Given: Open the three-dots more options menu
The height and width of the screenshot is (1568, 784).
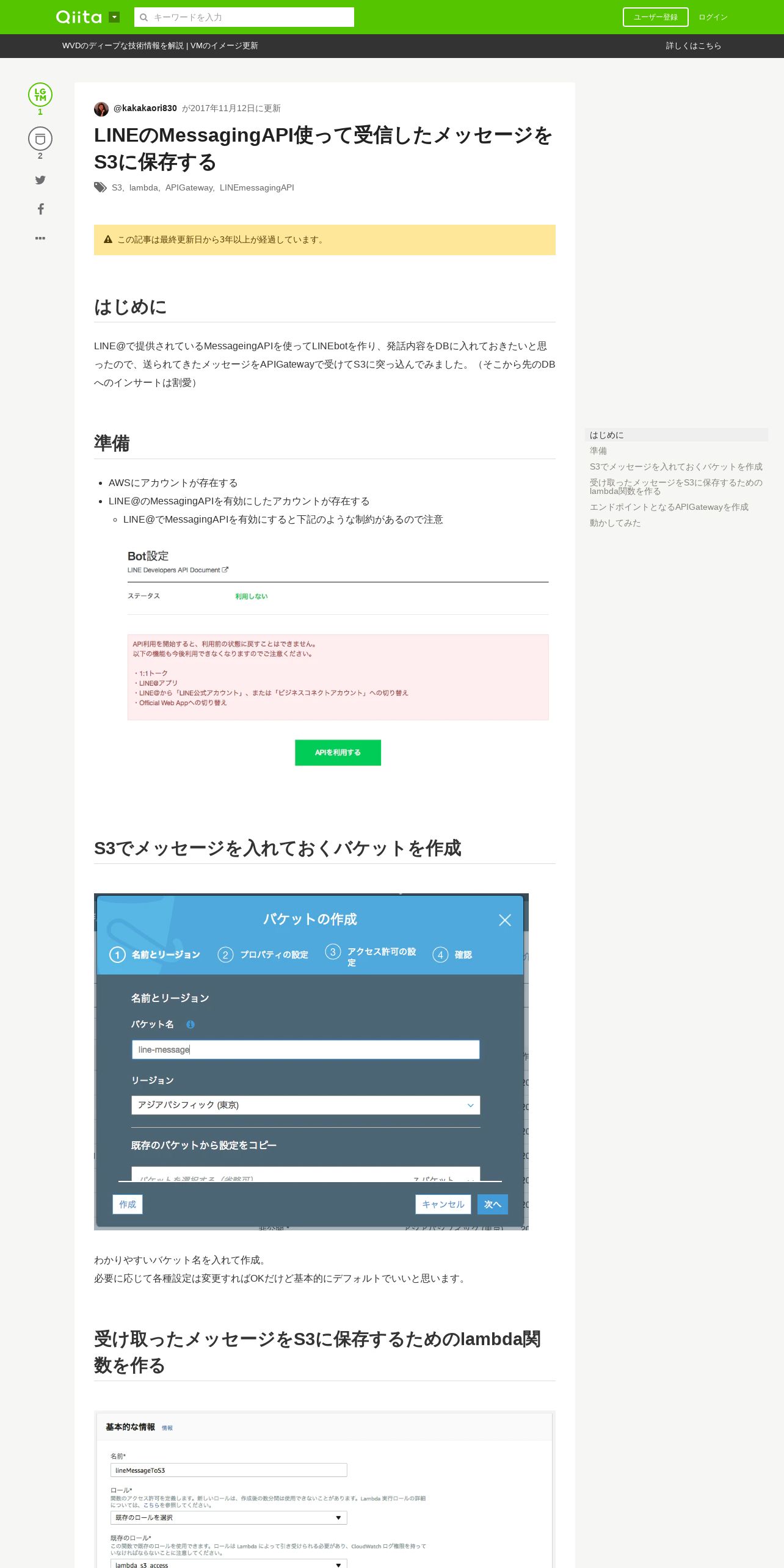Looking at the screenshot, I should [x=40, y=238].
